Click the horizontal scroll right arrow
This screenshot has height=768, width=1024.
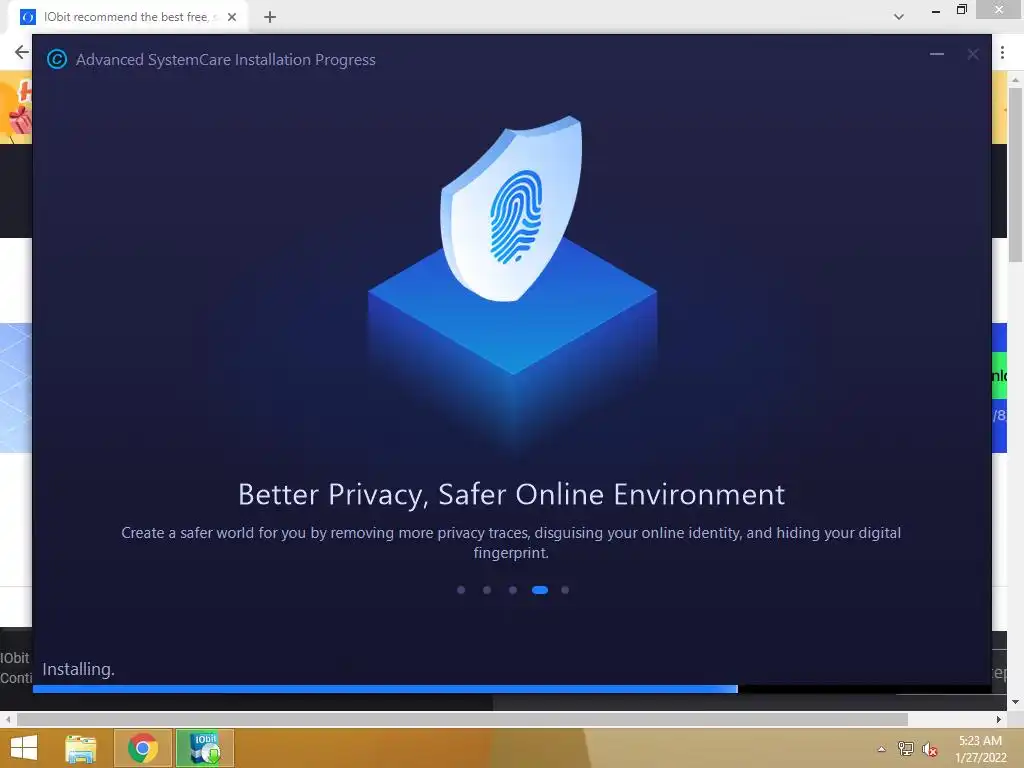(999, 720)
